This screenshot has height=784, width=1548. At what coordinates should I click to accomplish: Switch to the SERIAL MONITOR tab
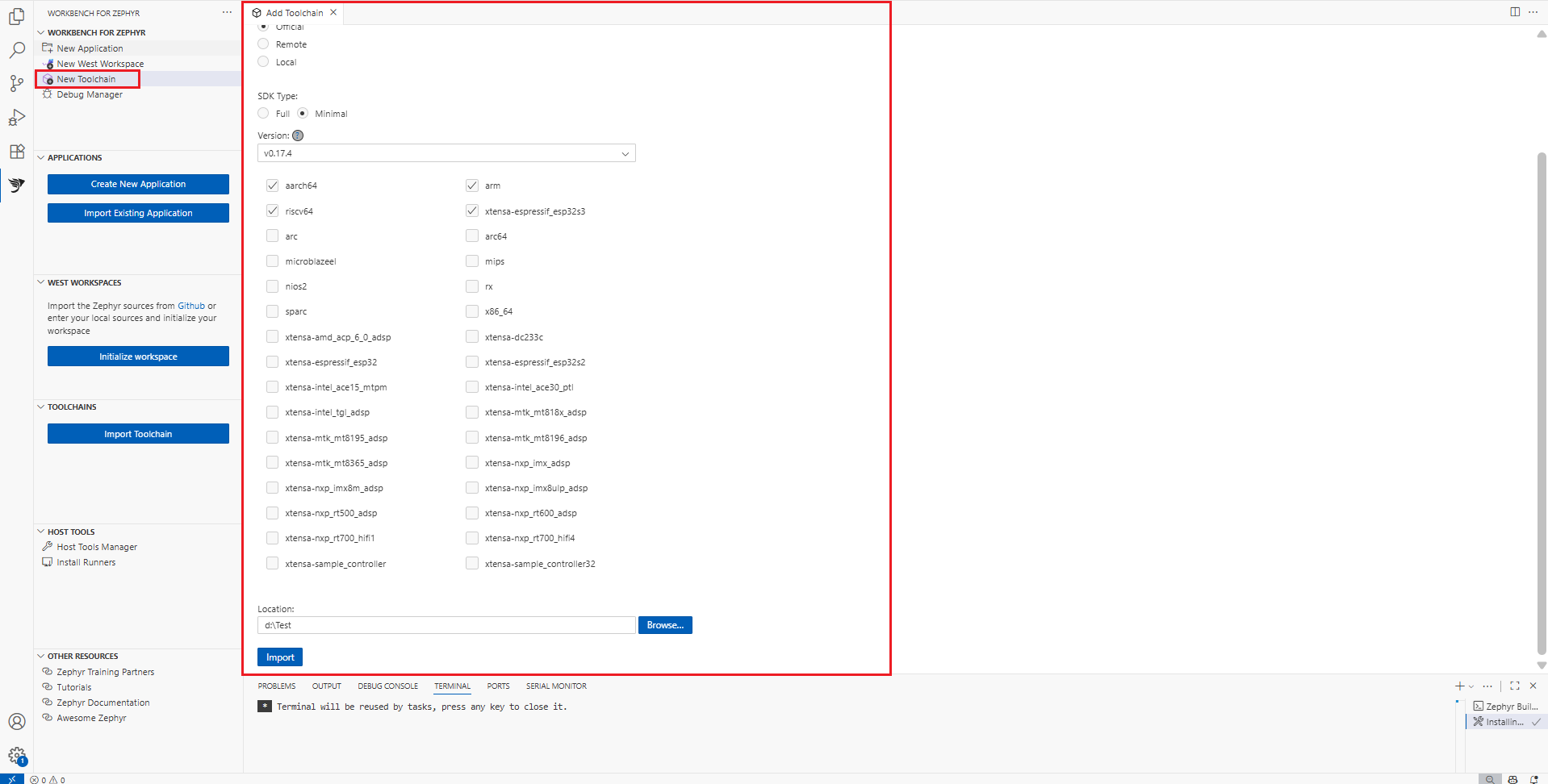click(555, 686)
